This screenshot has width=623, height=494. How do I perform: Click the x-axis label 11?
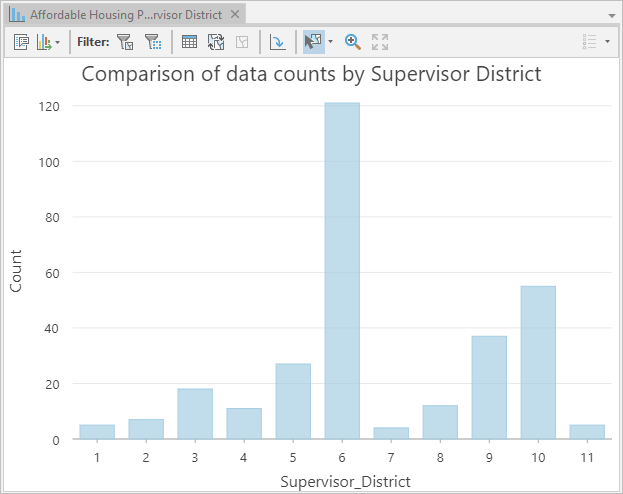[587, 458]
